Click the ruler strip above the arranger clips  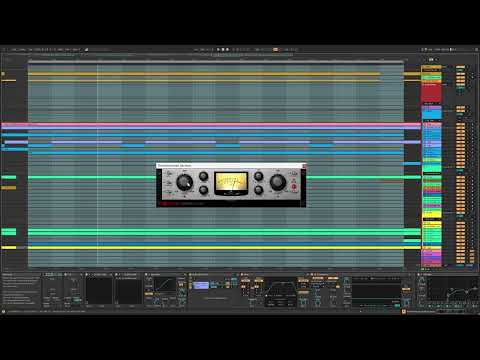[216, 62]
